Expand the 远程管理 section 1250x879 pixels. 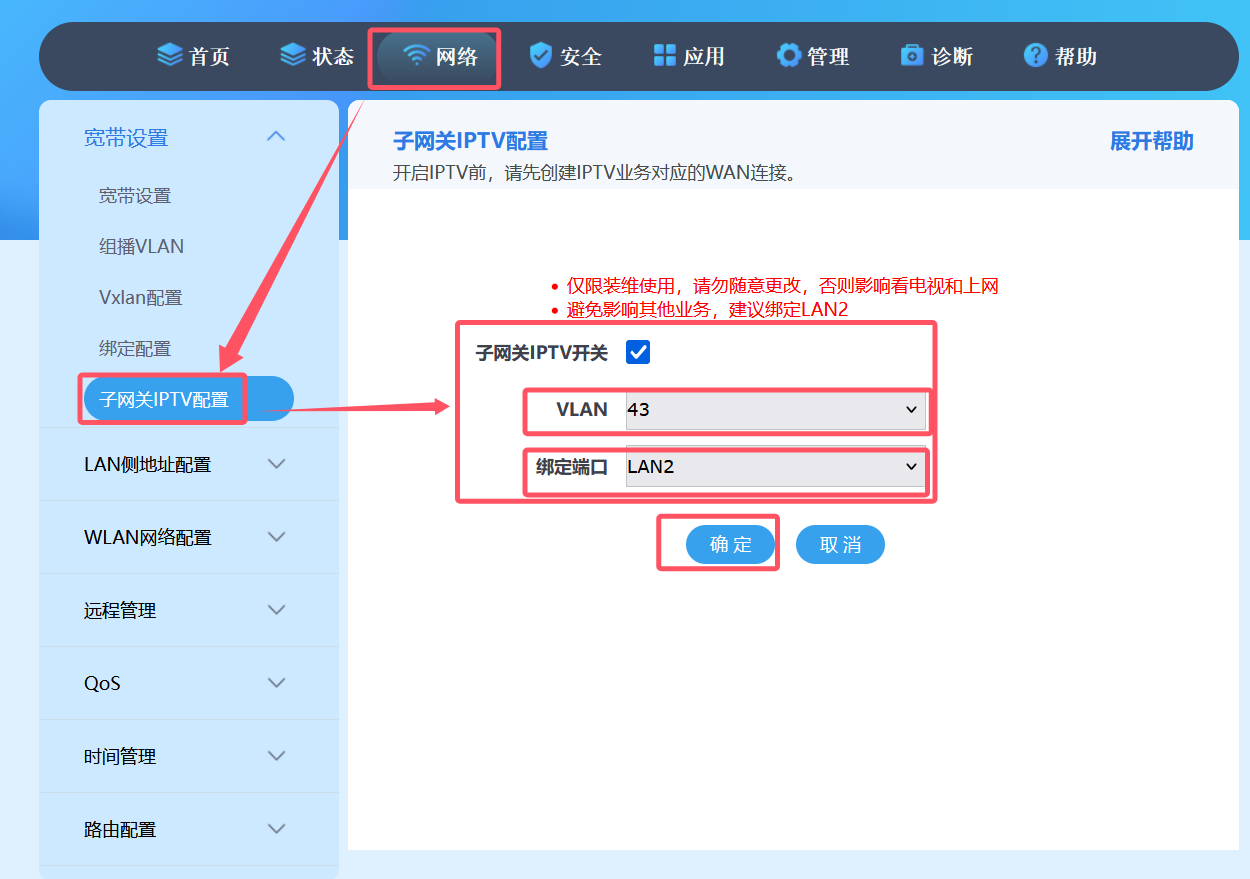point(189,611)
